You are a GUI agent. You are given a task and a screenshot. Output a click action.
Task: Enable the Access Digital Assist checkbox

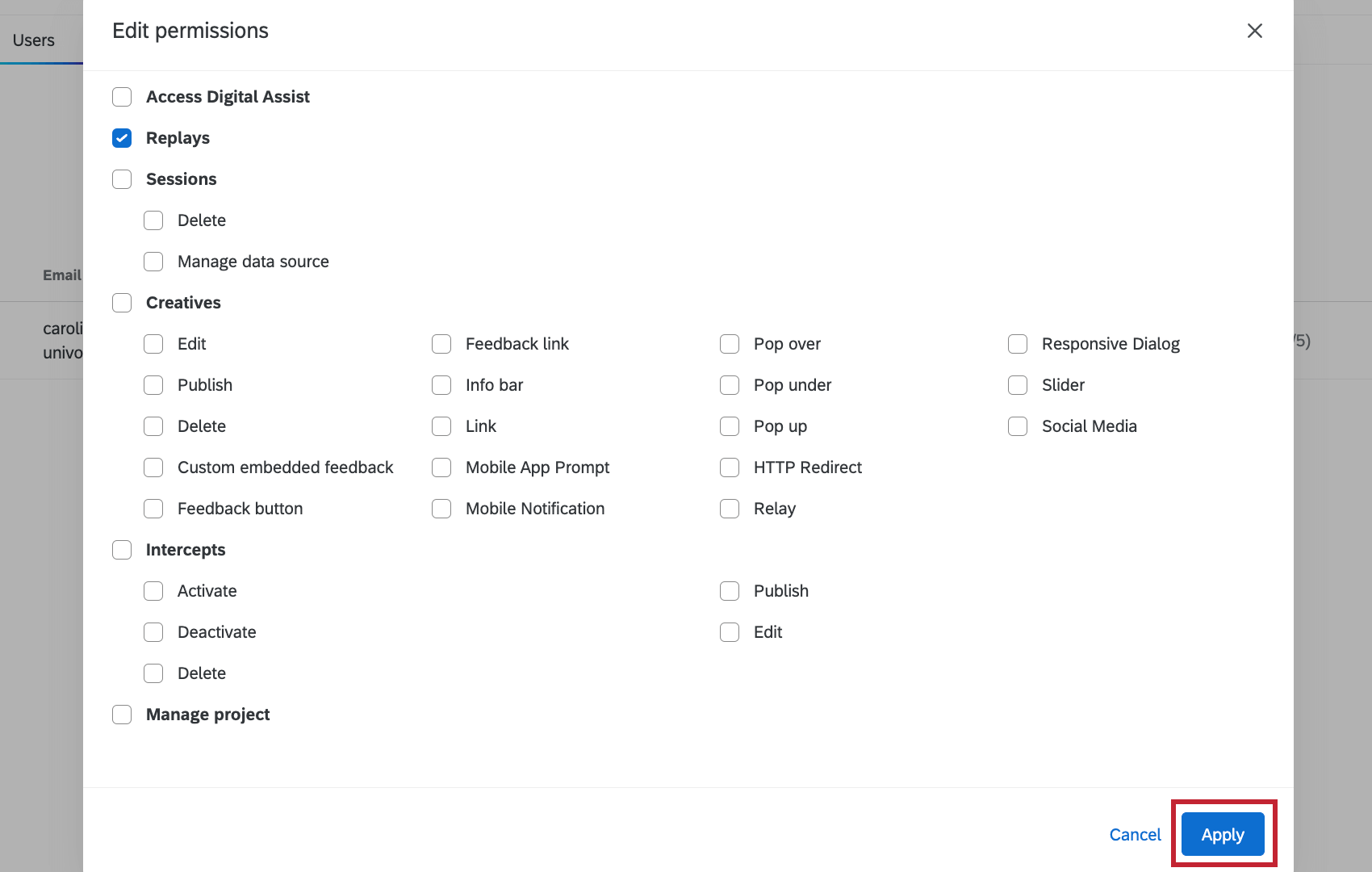coord(122,97)
